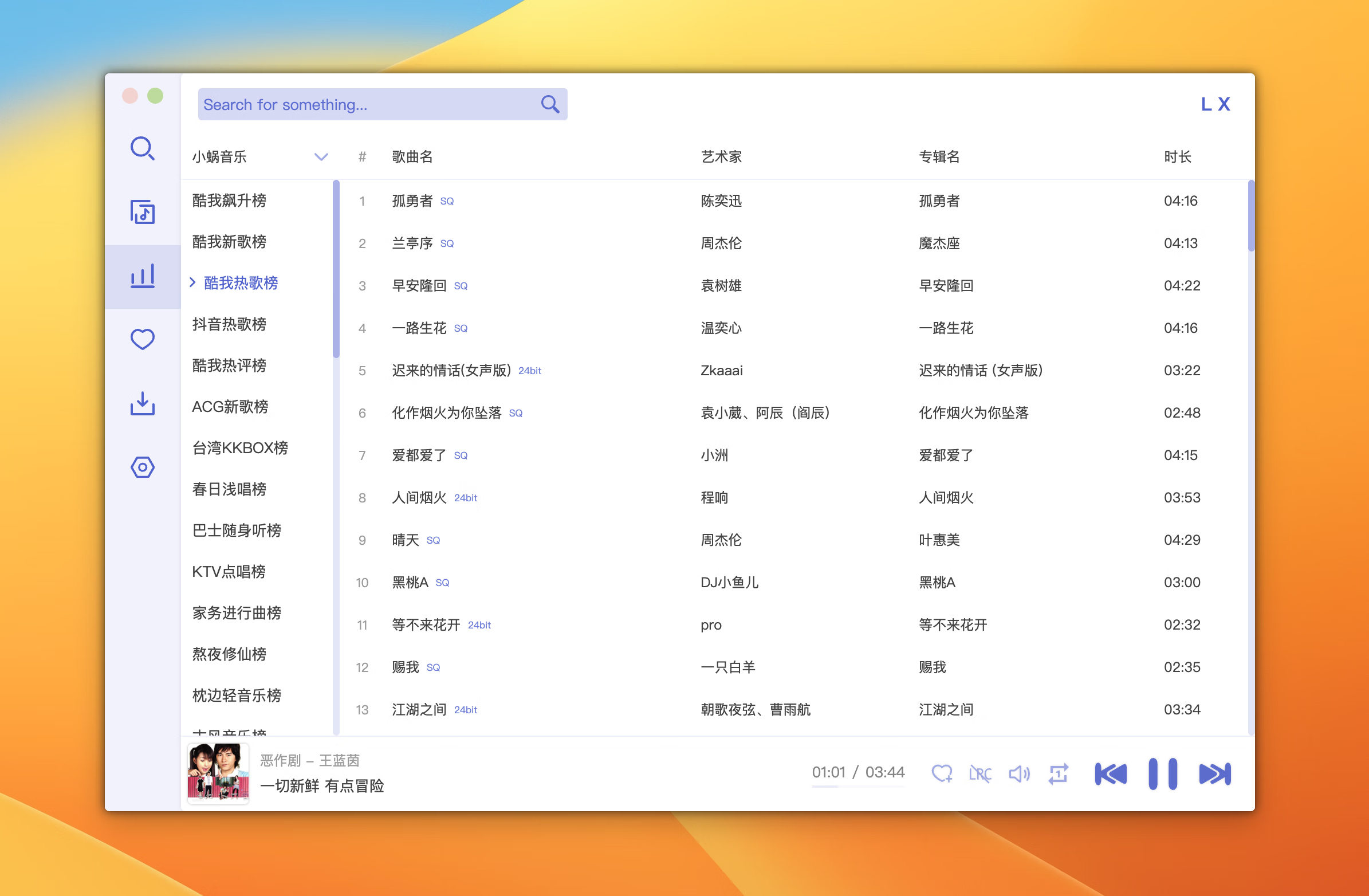This screenshot has width=1369, height=896.
Task: Toggle volume speaker control
Action: [1019, 773]
